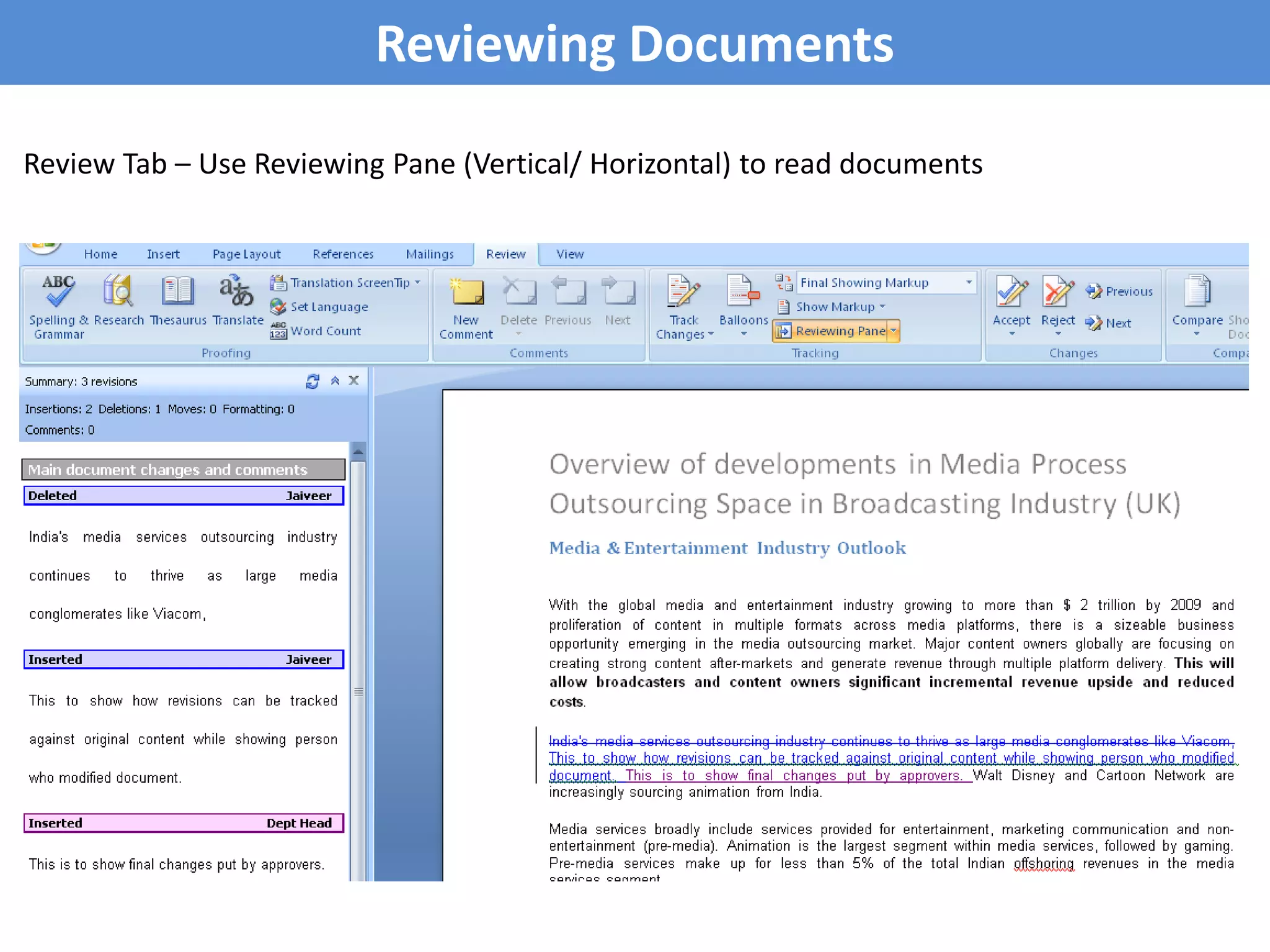Switch to the Insert tab

(163, 254)
